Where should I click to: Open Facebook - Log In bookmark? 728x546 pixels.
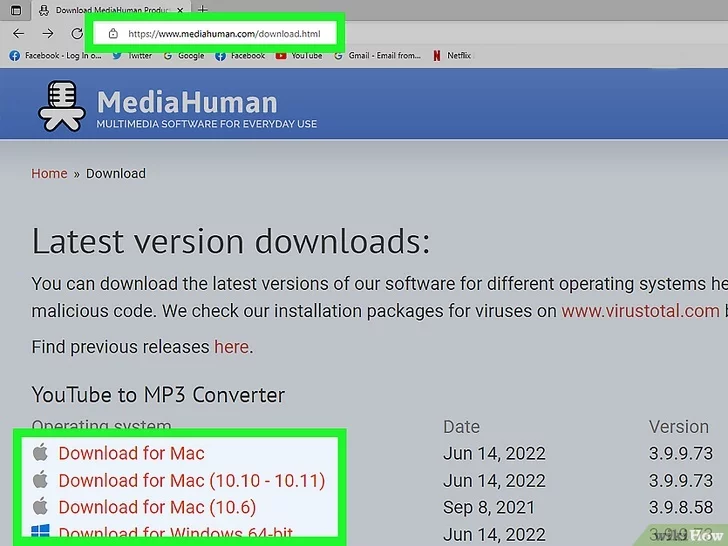point(55,56)
